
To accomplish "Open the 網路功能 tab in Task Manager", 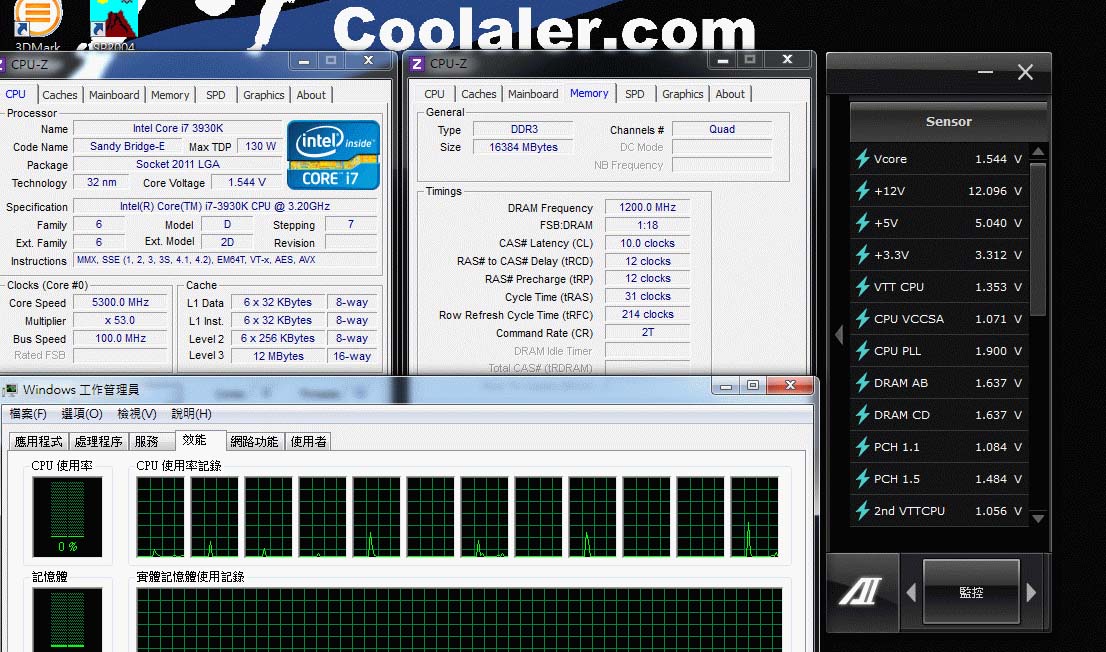I will coord(255,442).
